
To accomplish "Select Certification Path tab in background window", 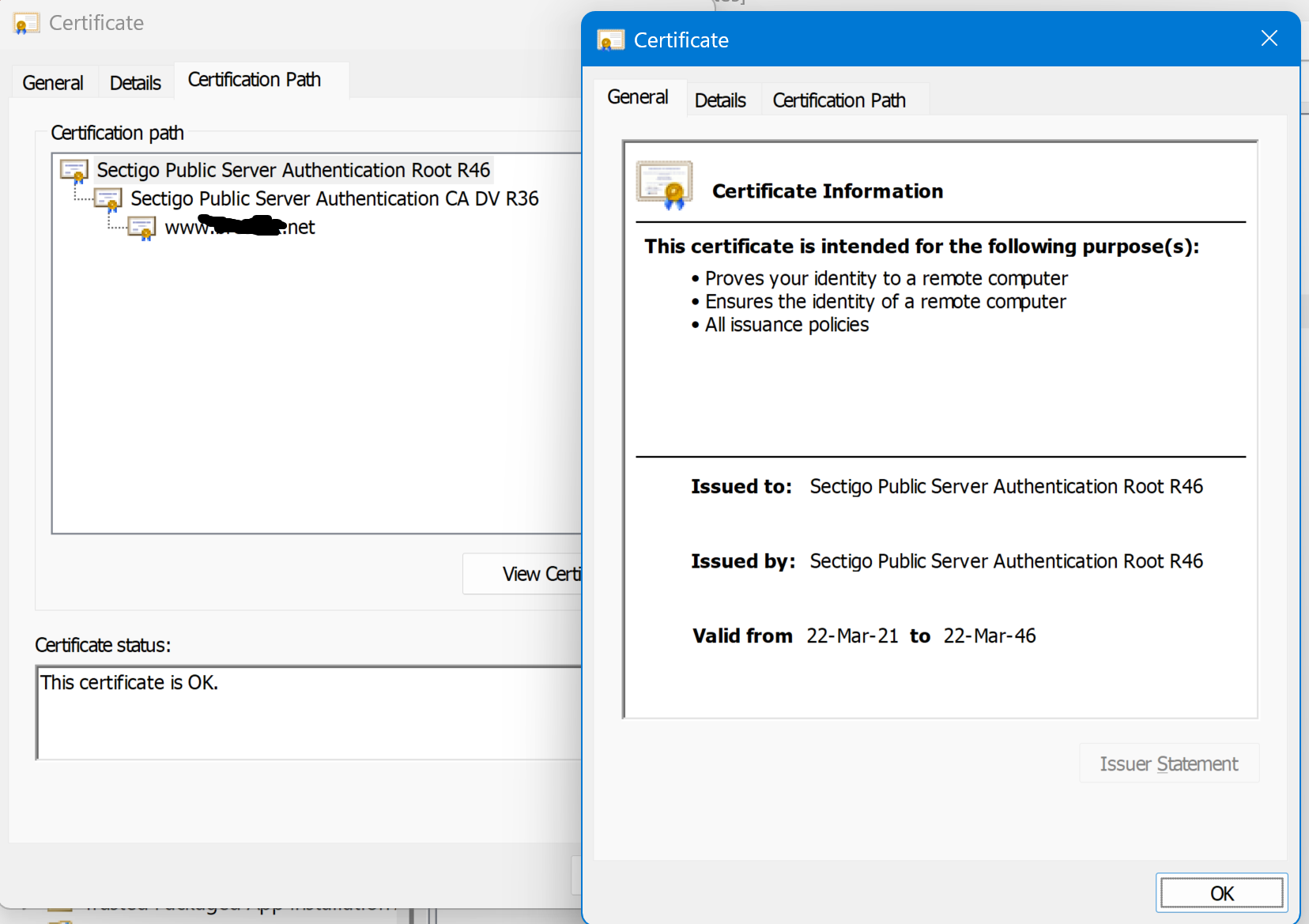I will coord(254,80).
